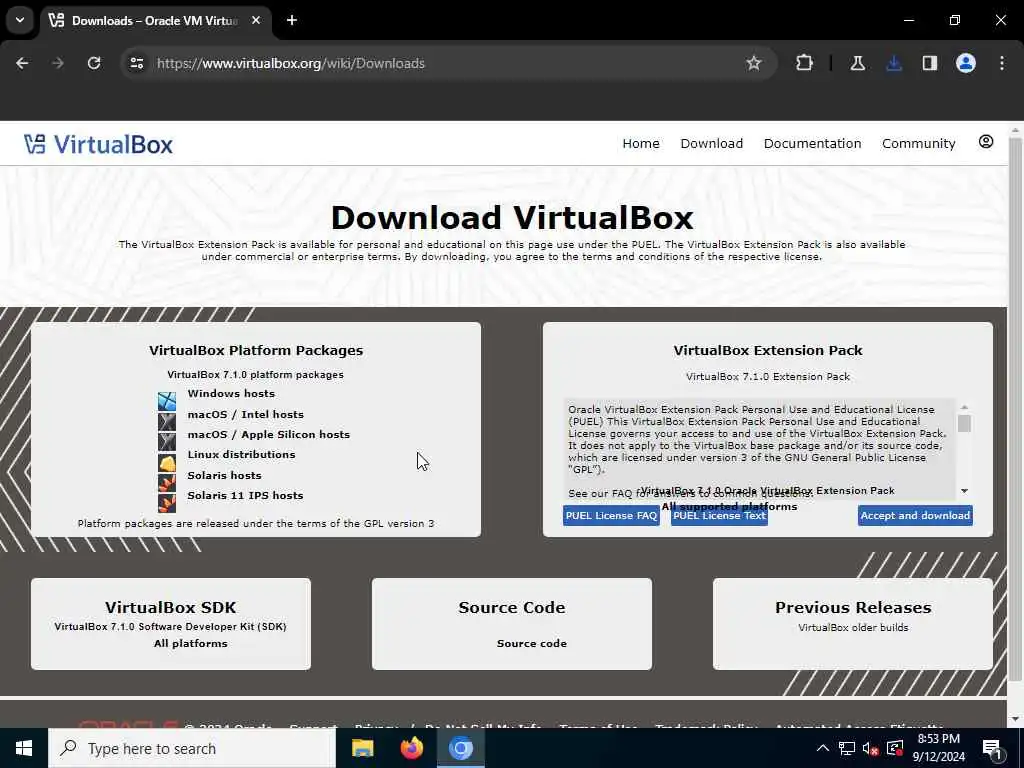Click the macOS / Apple Silicon hosts icon
The image size is (1024, 768).
(x=167, y=441)
